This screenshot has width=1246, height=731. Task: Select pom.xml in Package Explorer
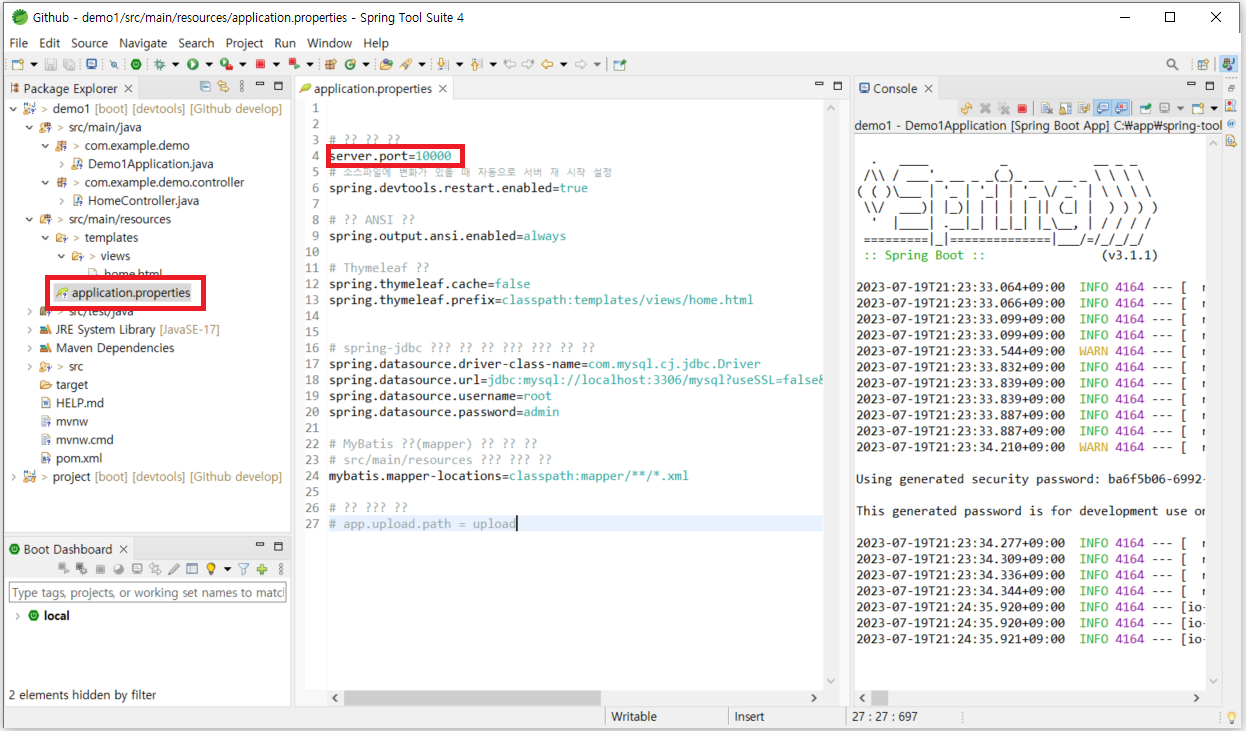(79, 458)
